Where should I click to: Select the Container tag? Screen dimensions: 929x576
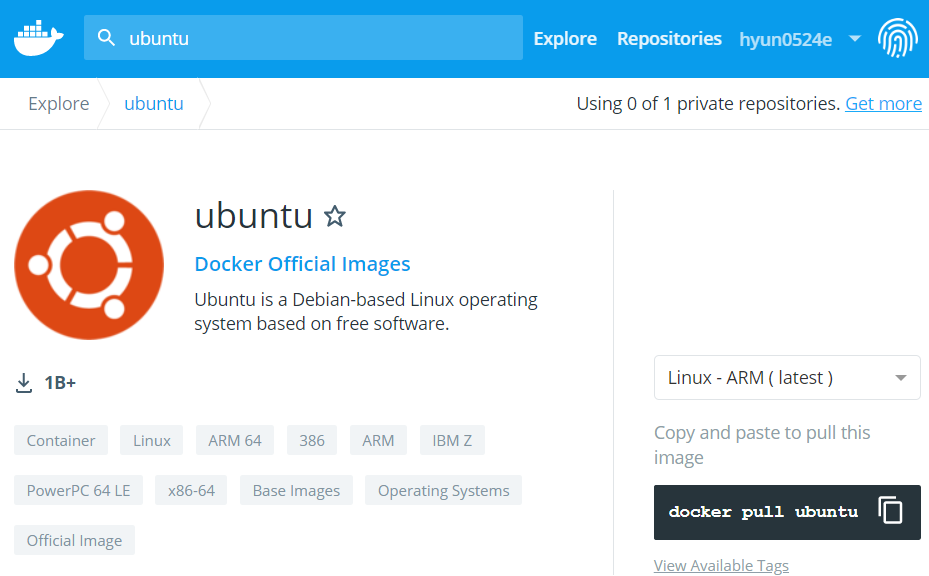pyautogui.click(x=61, y=440)
